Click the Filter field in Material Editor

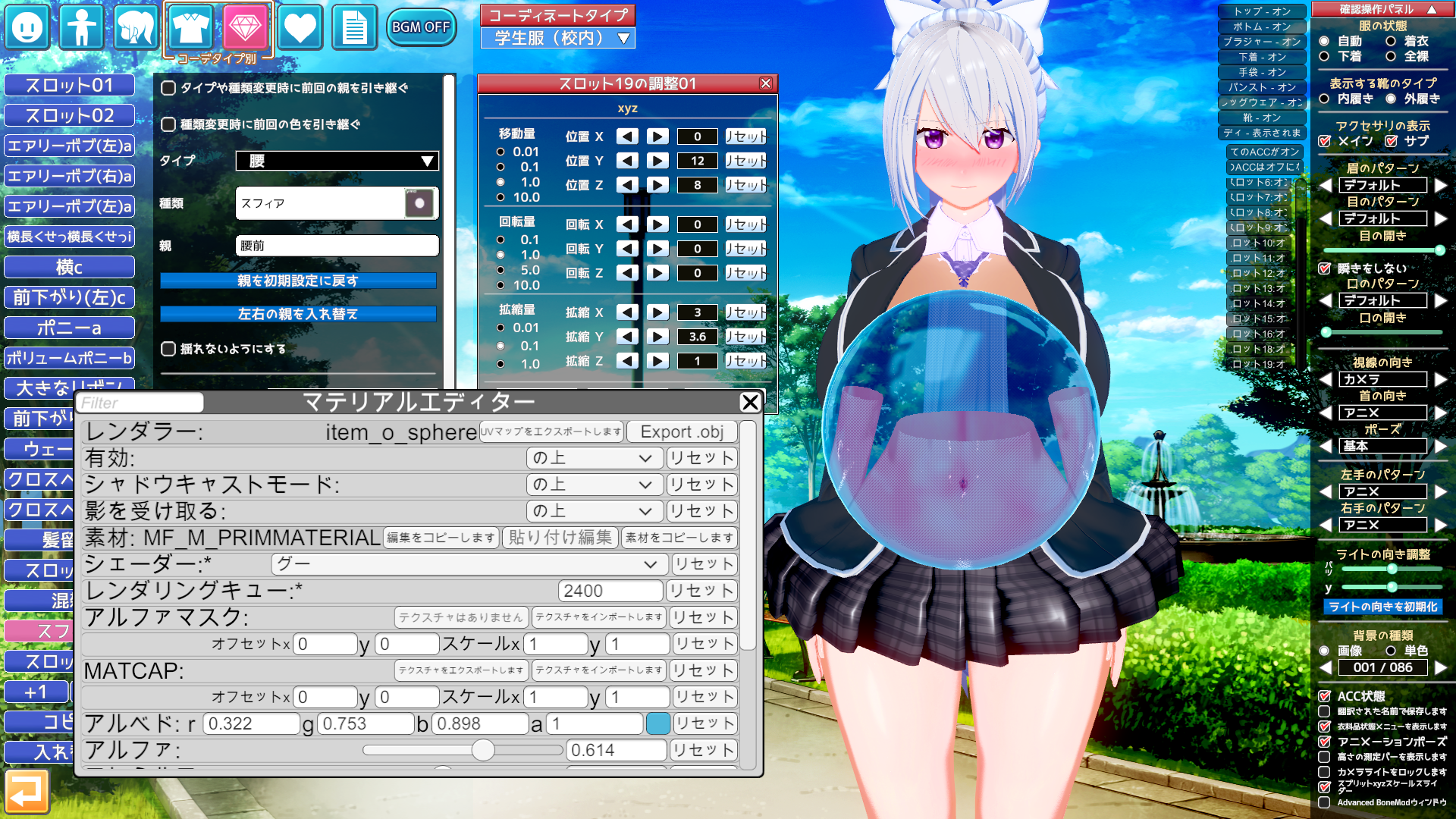point(140,403)
